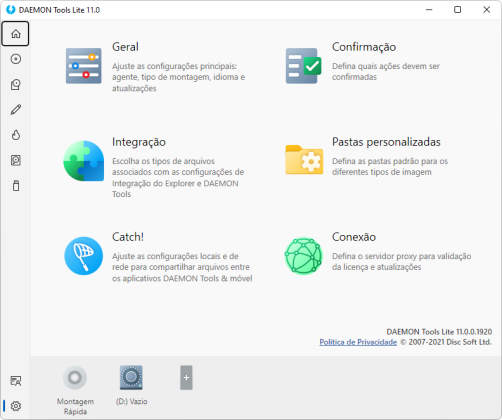The height and width of the screenshot is (420, 502).
Task: Select the virtual HDD sidebar icon
Action: pos(16,160)
